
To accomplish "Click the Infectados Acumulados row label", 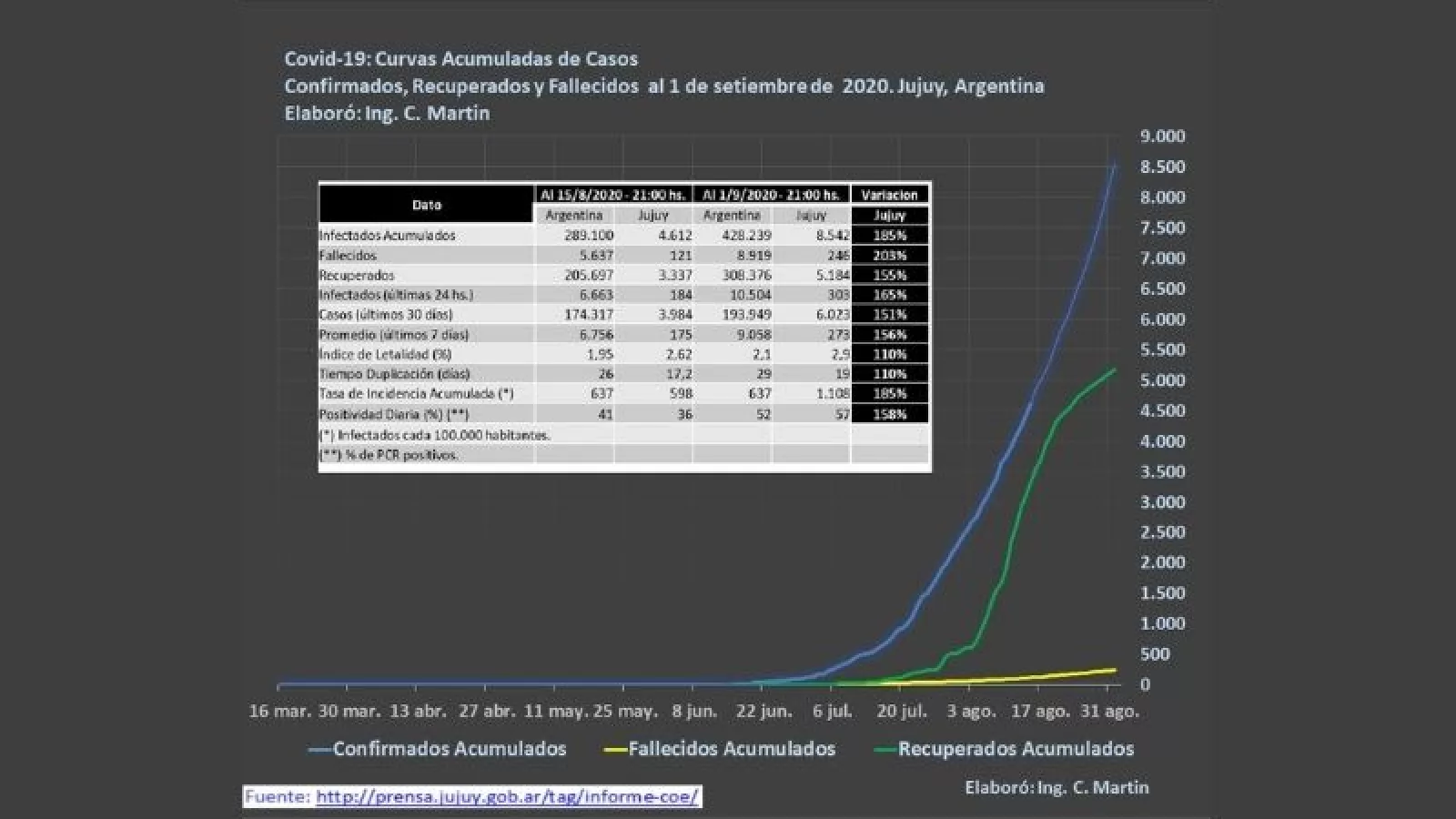I will pyautogui.click(x=387, y=235).
